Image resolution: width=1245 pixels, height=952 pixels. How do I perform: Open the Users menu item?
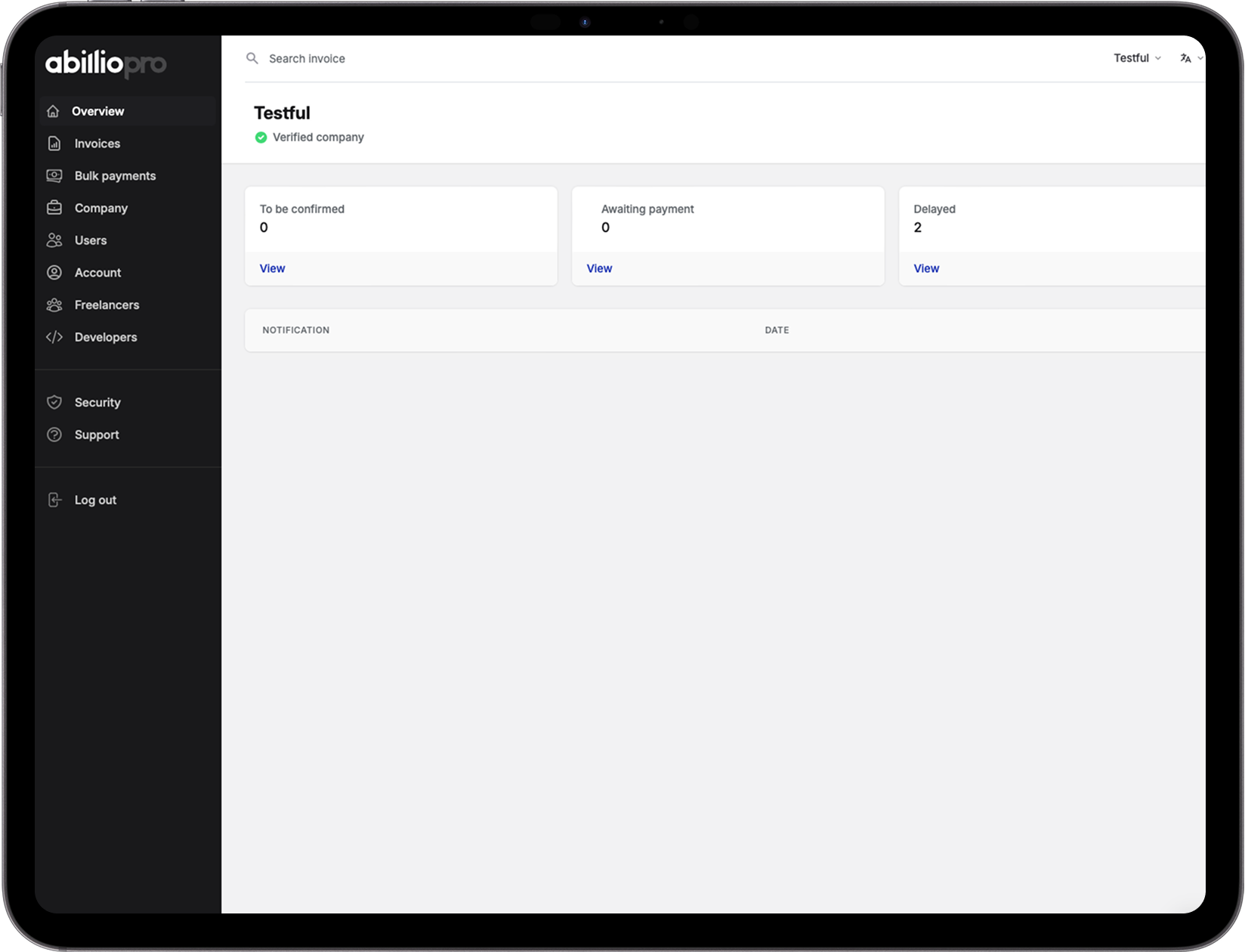point(91,240)
